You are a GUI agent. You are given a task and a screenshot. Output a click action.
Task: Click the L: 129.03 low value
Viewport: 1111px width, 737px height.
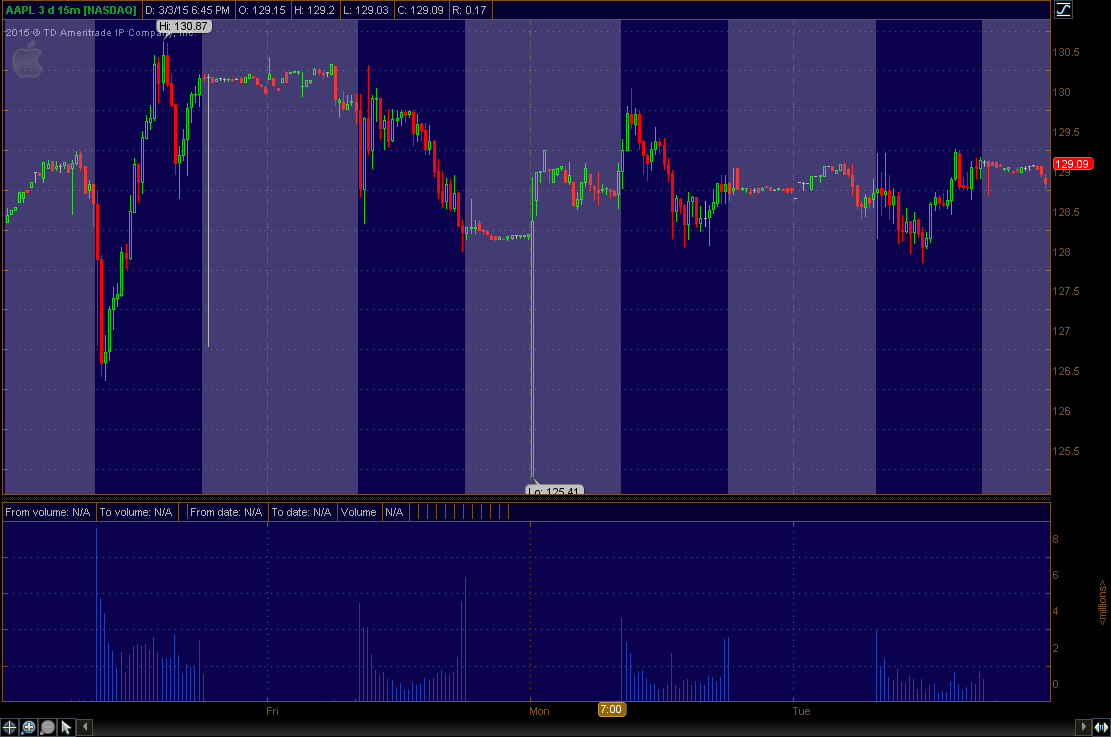pyautogui.click(x=366, y=10)
